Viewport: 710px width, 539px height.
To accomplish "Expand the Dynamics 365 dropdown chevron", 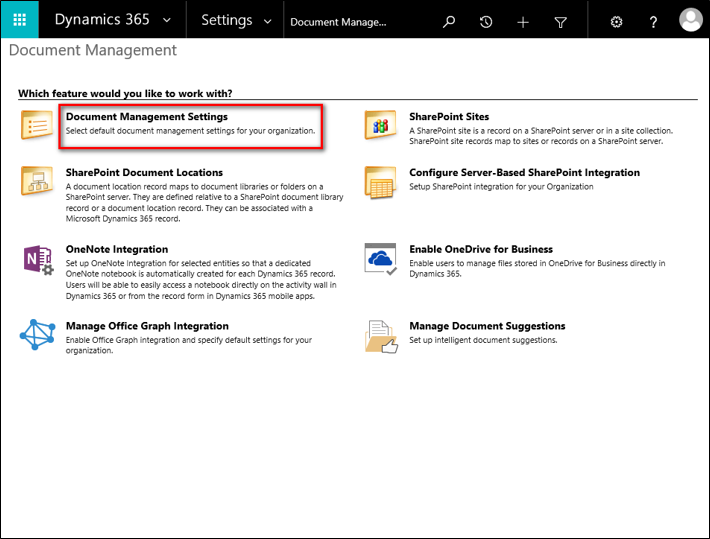I will tap(166, 21).
